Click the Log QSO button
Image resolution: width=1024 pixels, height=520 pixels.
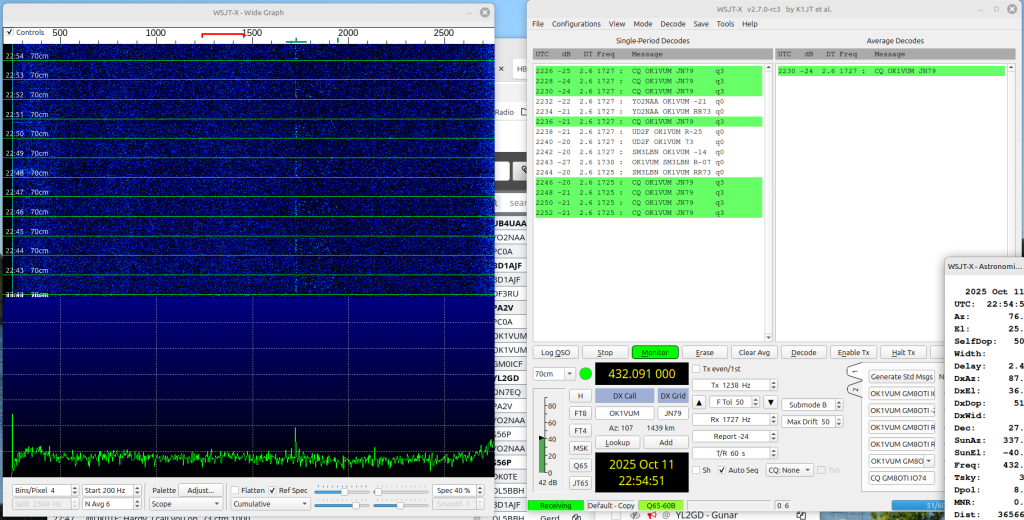(555, 352)
